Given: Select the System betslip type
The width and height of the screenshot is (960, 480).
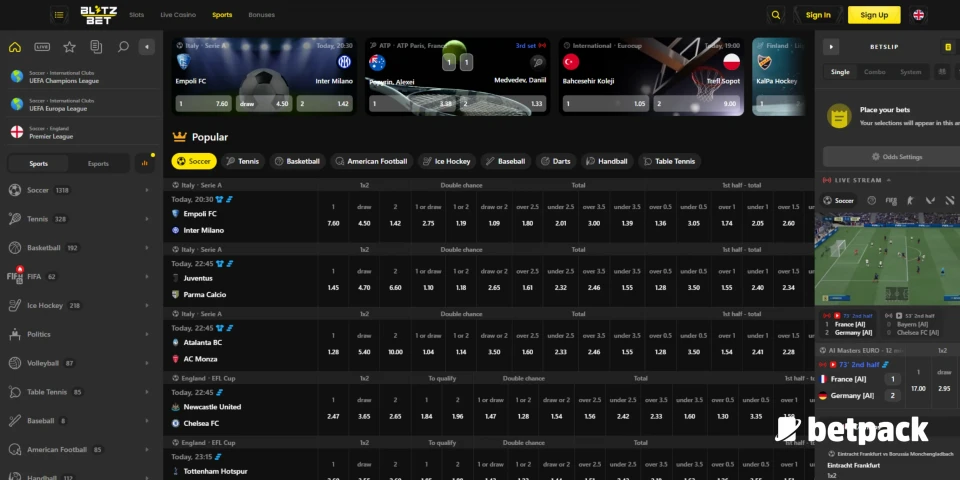Looking at the screenshot, I should [x=910, y=72].
